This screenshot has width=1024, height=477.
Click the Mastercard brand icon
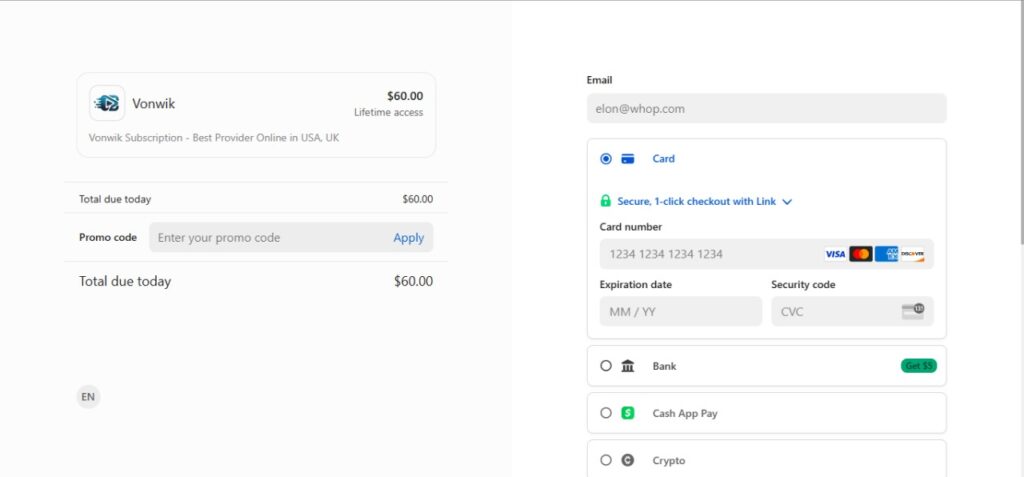click(861, 254)
